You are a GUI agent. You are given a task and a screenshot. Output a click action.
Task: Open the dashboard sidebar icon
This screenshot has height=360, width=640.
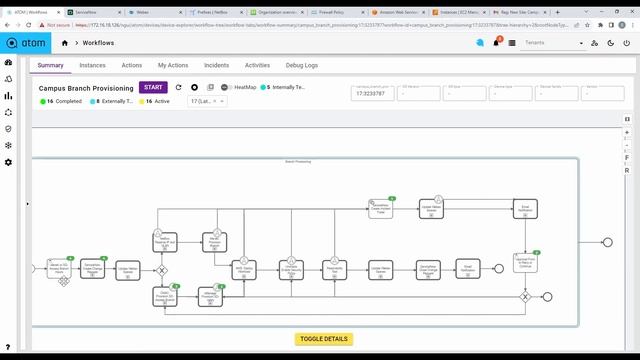pos(8,62)
